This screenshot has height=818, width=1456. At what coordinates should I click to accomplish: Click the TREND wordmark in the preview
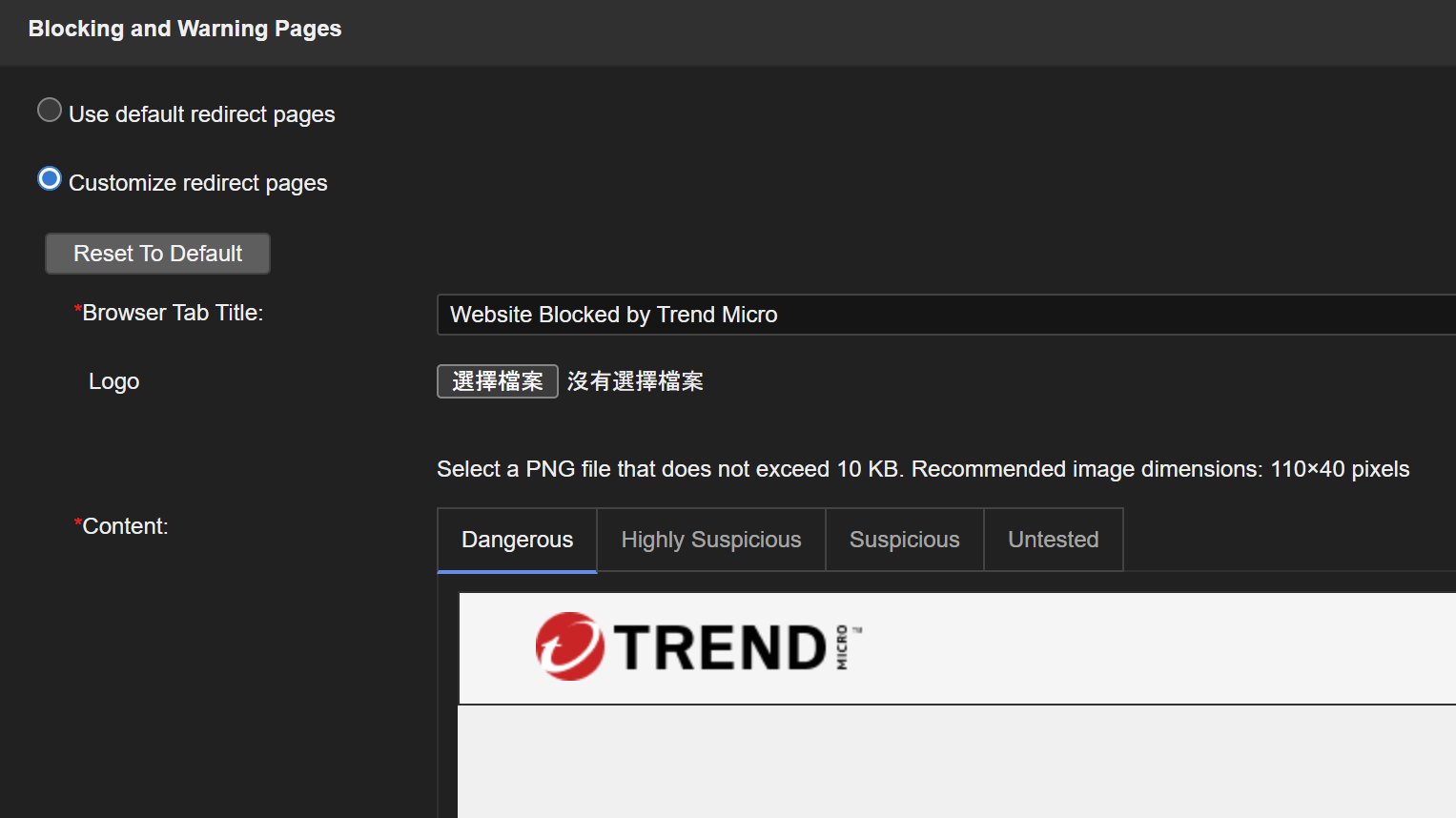tap(720, 648)
